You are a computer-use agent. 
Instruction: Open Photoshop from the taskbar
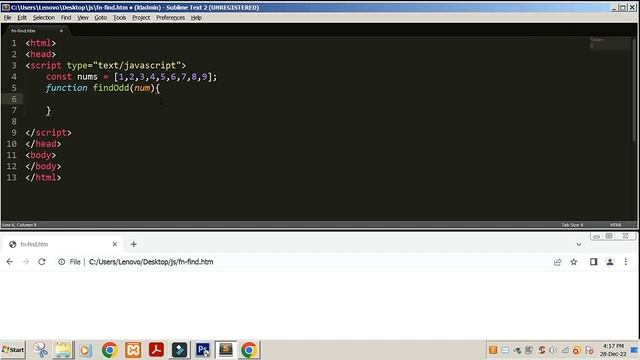(202, 350)
